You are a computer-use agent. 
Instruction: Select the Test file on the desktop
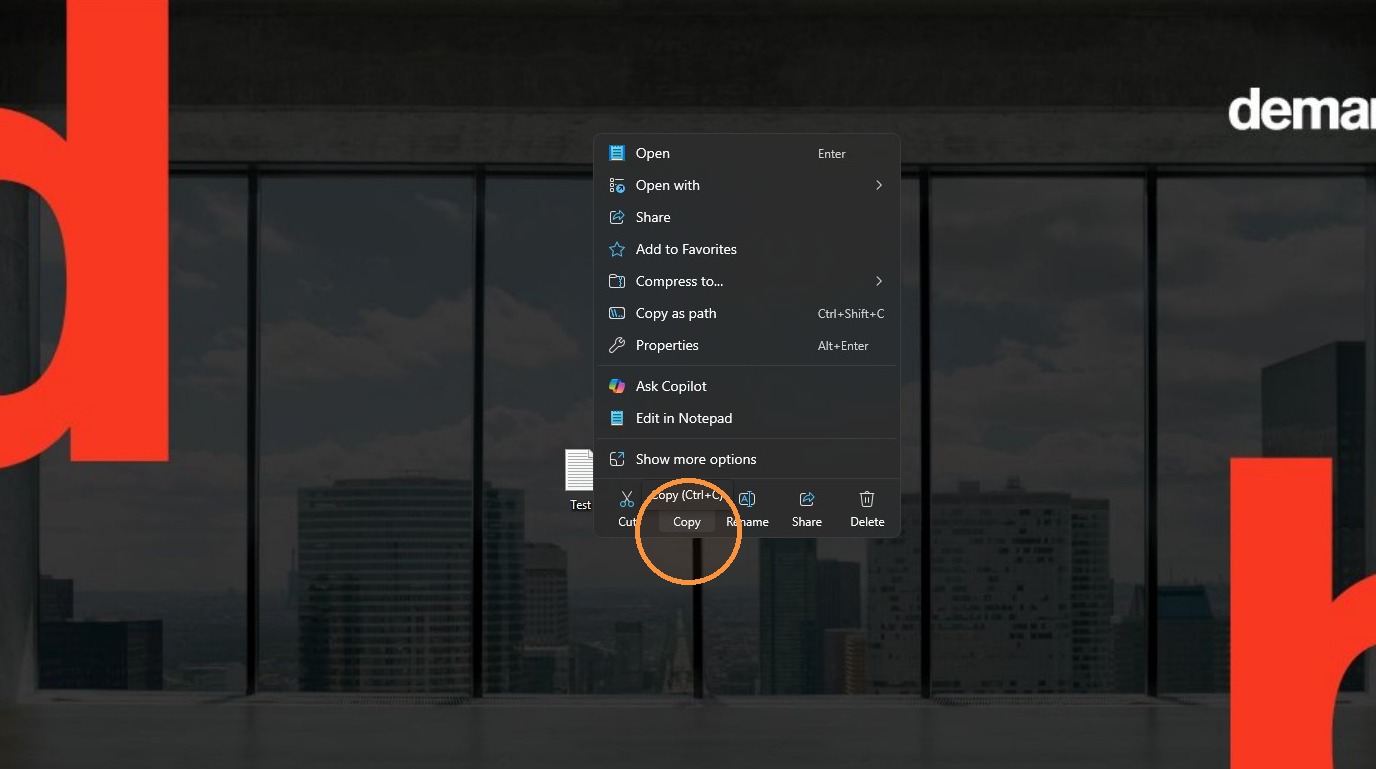tap(580, 481)
